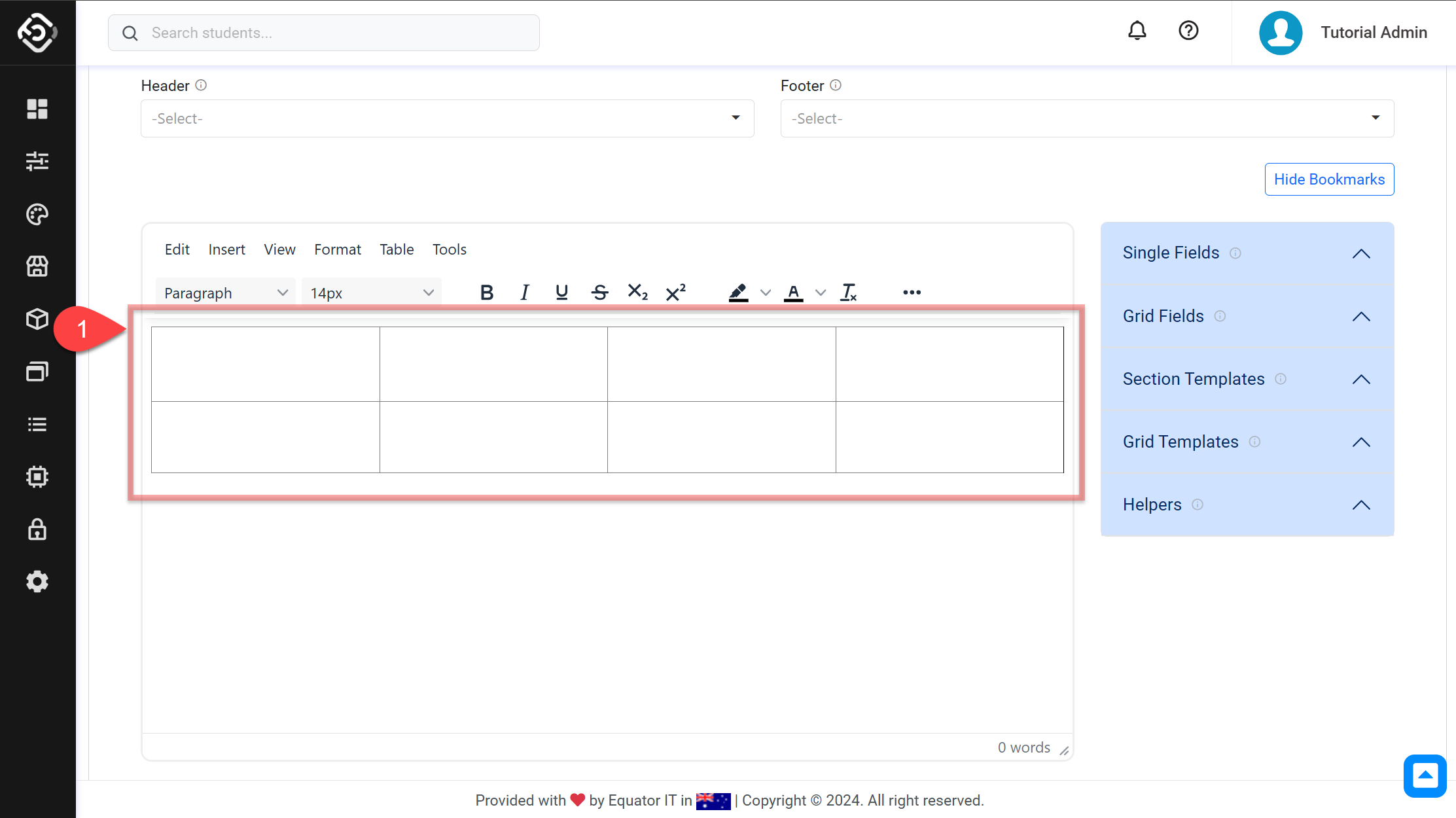Click the subscript icon
The width and height of the screenshot is (1456, 818).
click(x=637, y=293)
